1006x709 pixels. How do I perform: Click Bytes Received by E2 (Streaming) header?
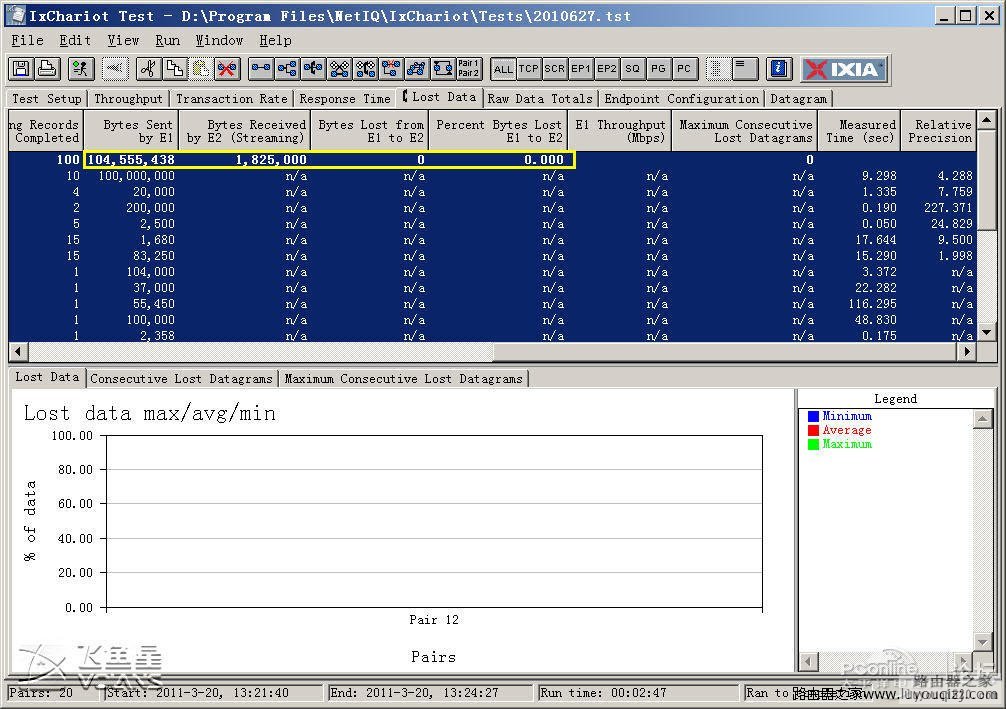coord(244,131)
